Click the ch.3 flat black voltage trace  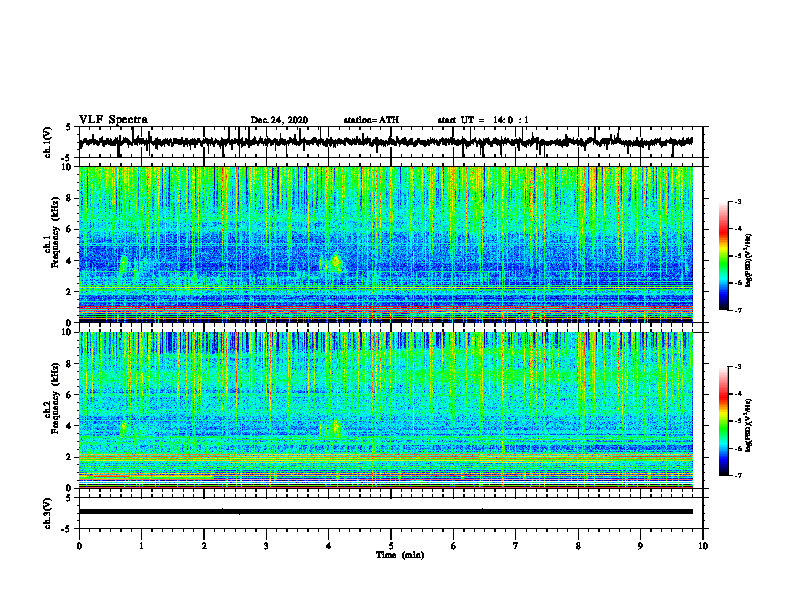click(x=385, y=512)
